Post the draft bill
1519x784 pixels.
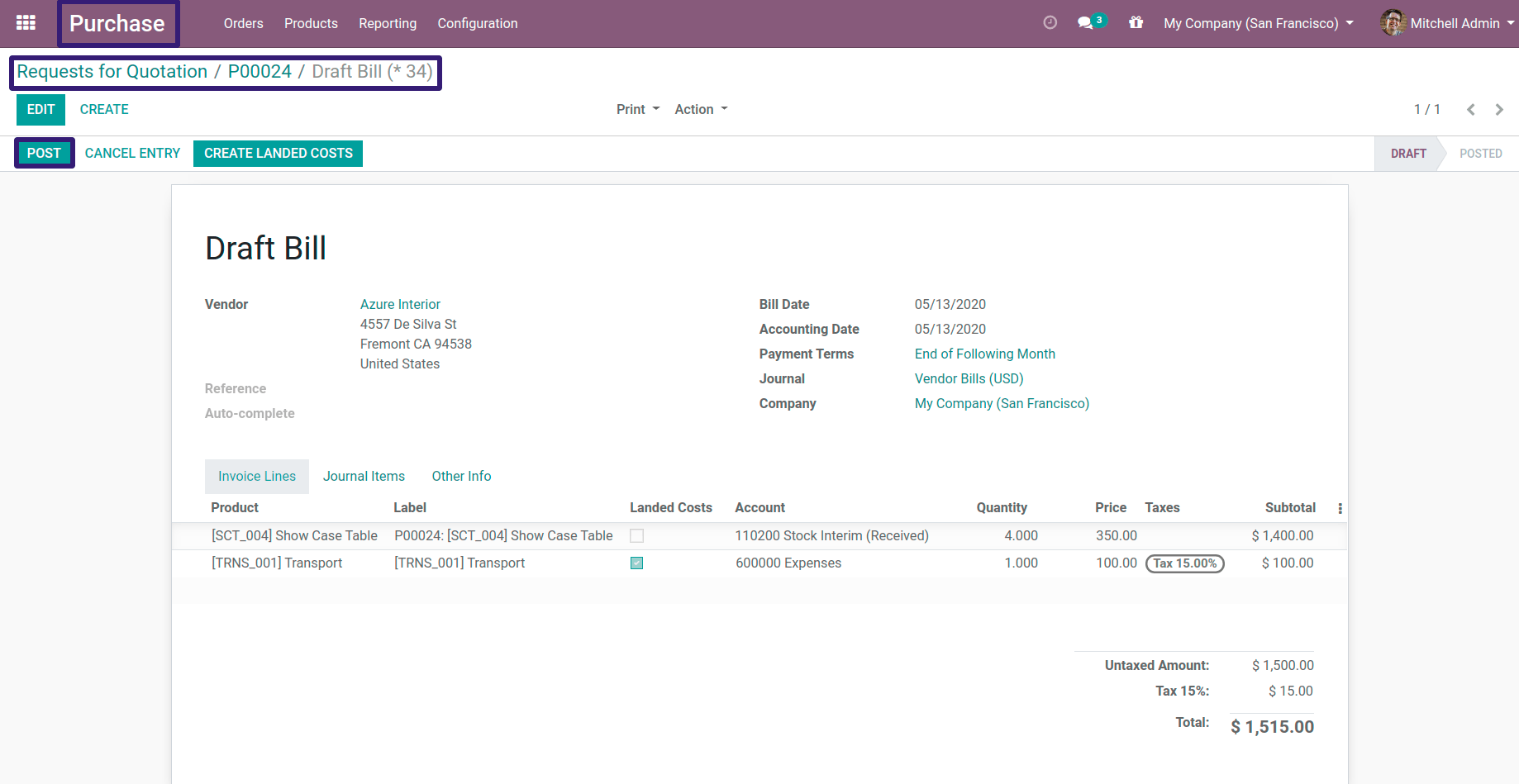point(44,154)
